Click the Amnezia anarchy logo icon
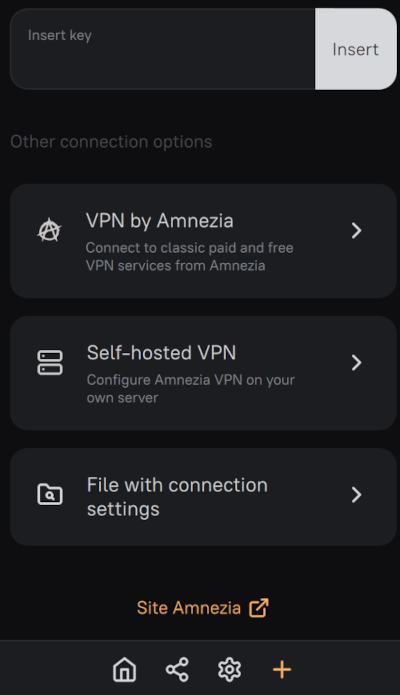This screenshot has height=695, width=400. point(49,230)
